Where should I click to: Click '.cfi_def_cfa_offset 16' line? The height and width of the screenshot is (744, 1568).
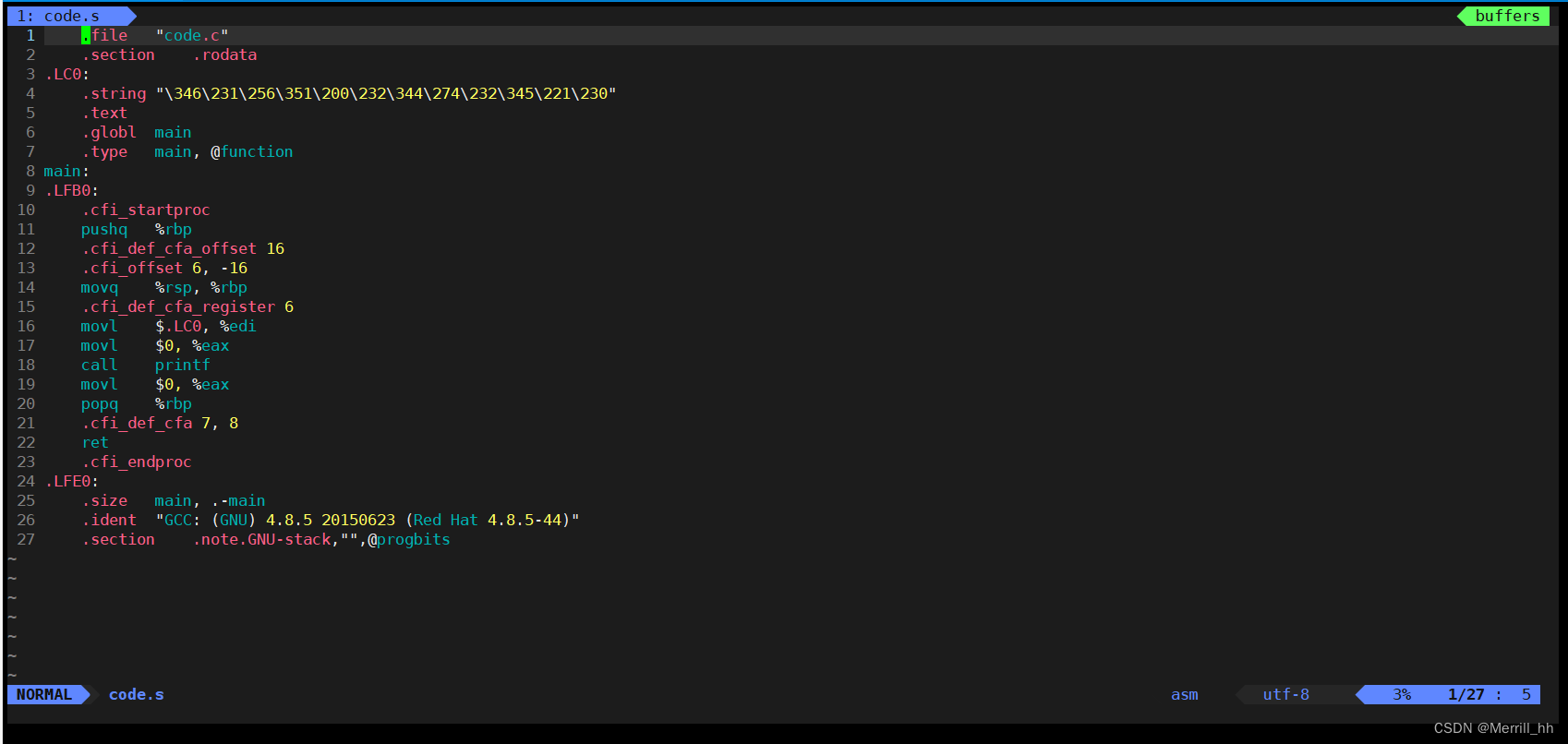click(183, 248)
